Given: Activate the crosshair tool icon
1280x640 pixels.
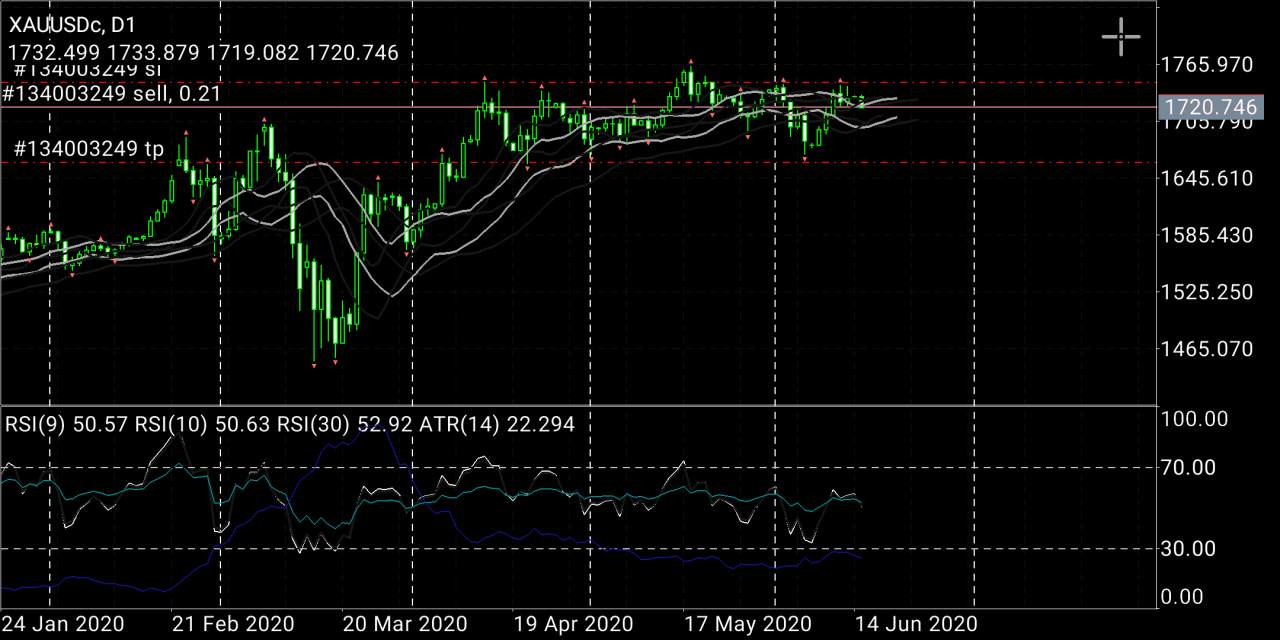Looking at the screenshot, I should click(x=1121, y=37).
